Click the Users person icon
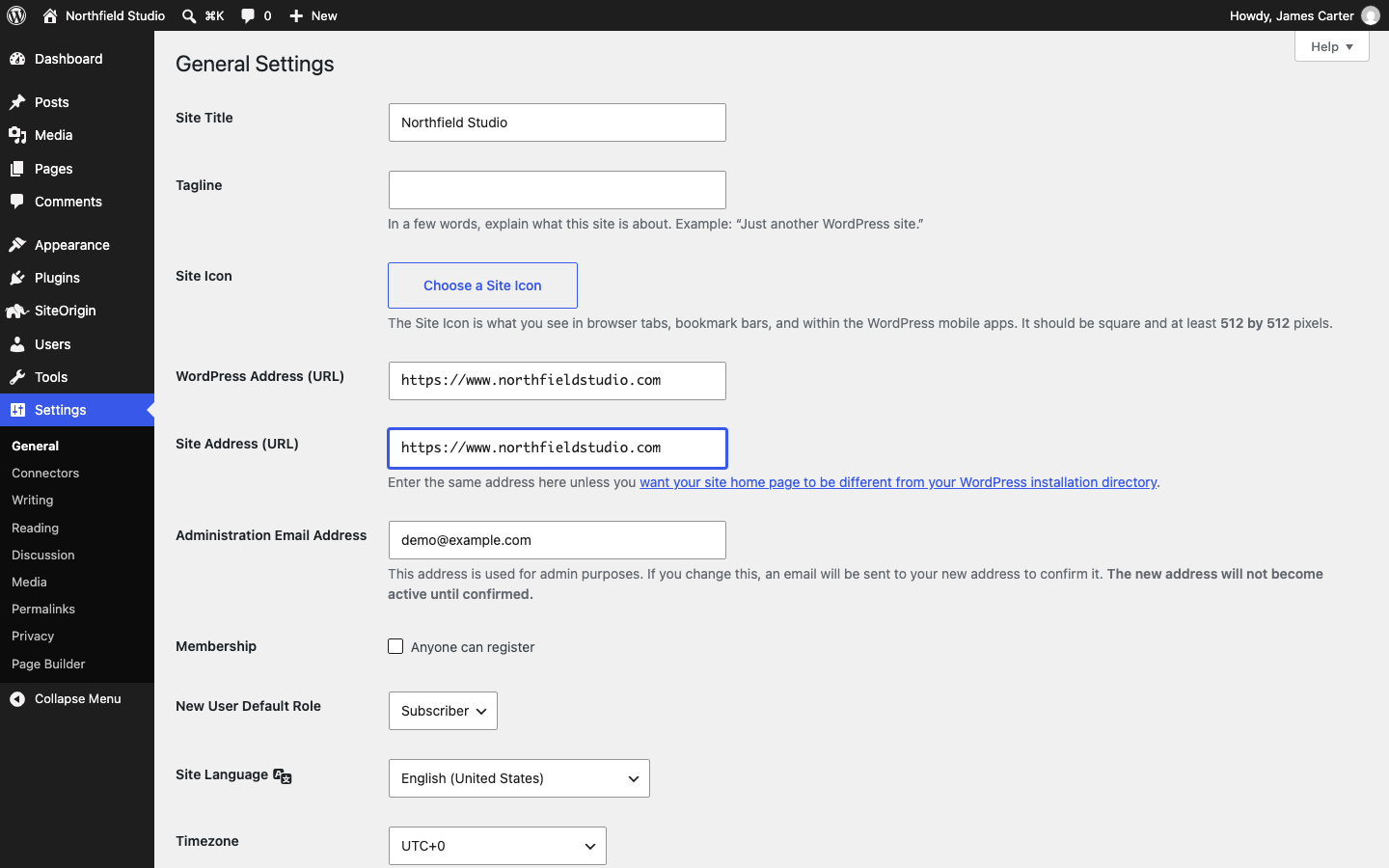 coord(17,344)
